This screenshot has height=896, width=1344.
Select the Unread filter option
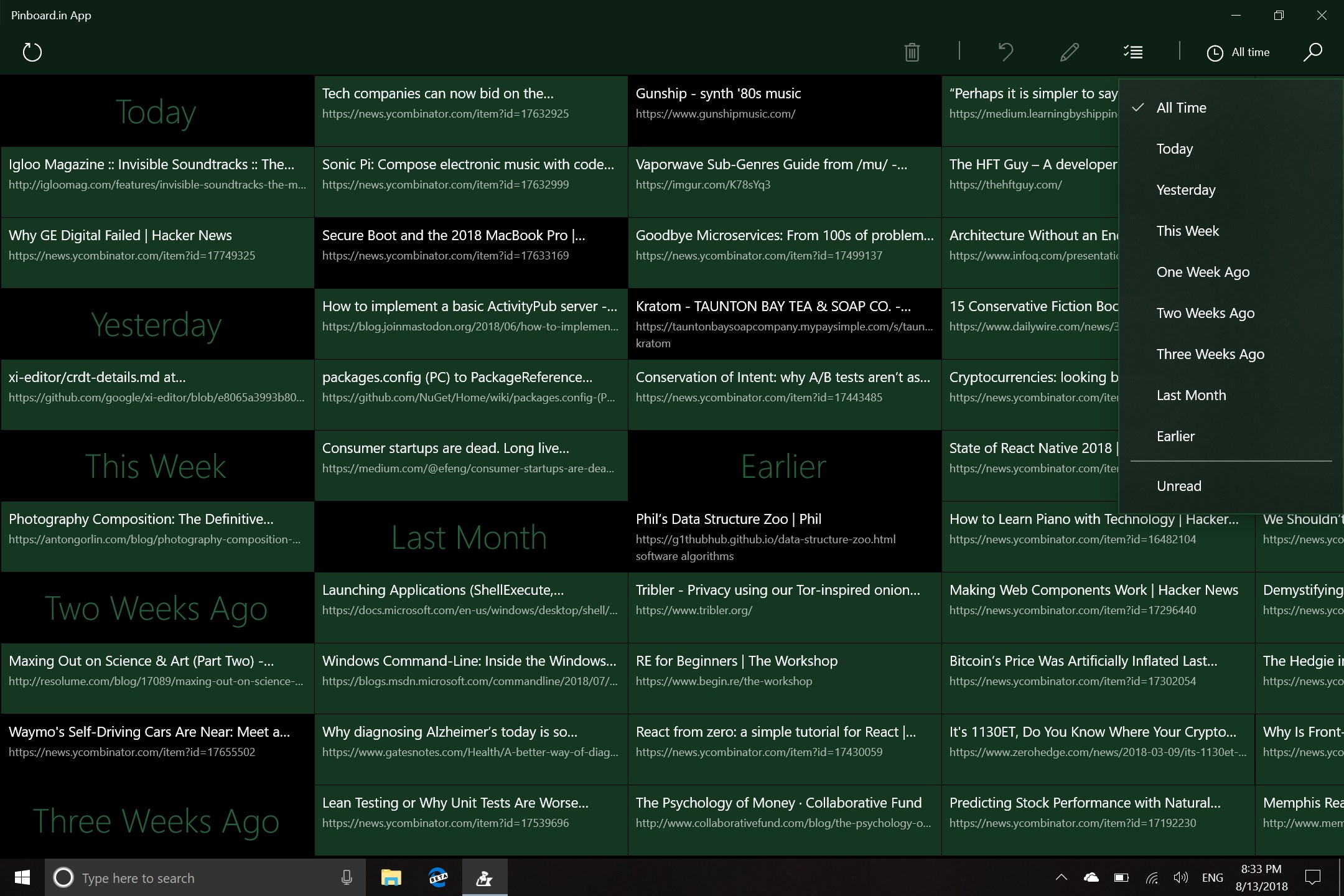tap(1178, 486)
